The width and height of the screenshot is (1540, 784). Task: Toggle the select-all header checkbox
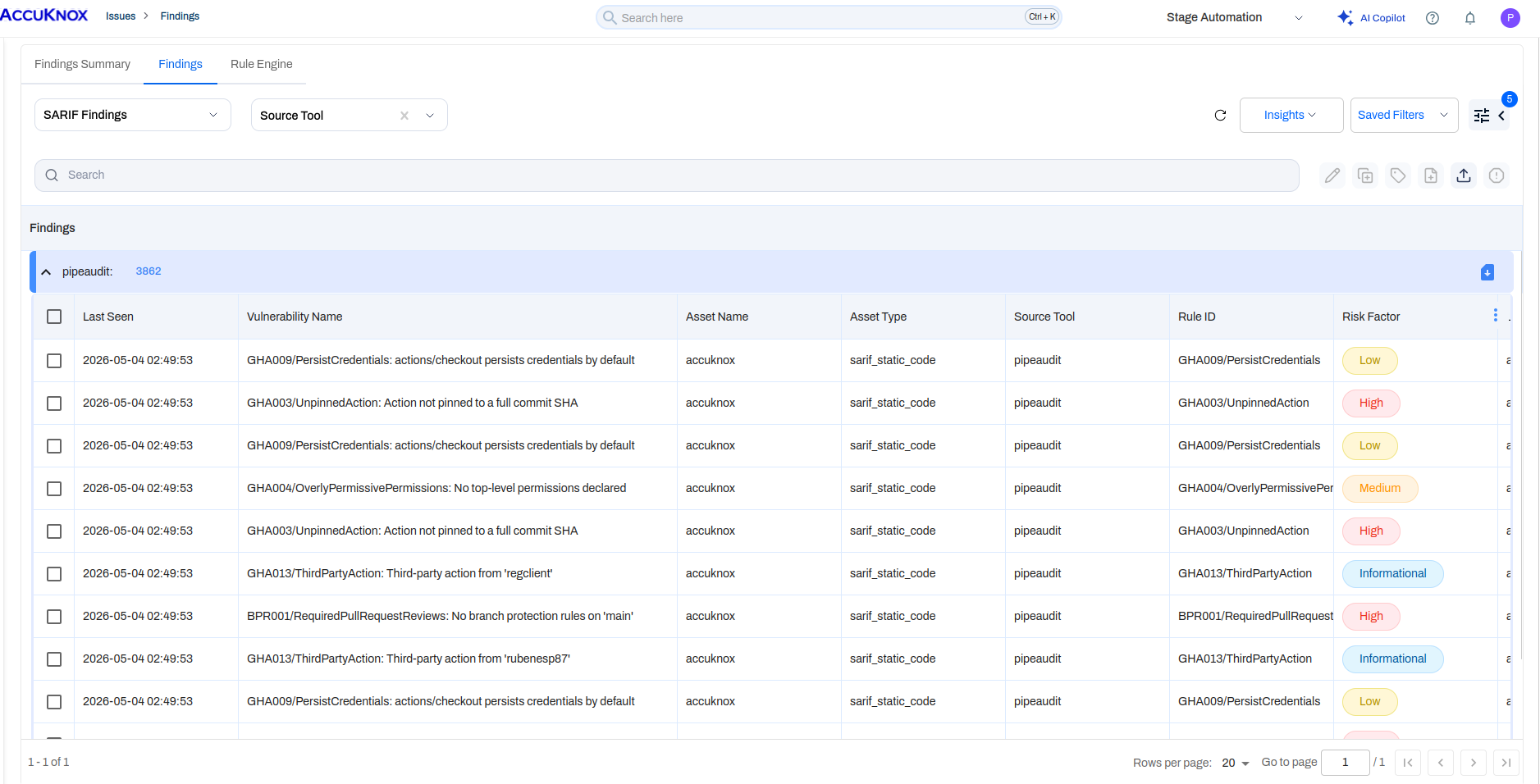pos(54,317)
